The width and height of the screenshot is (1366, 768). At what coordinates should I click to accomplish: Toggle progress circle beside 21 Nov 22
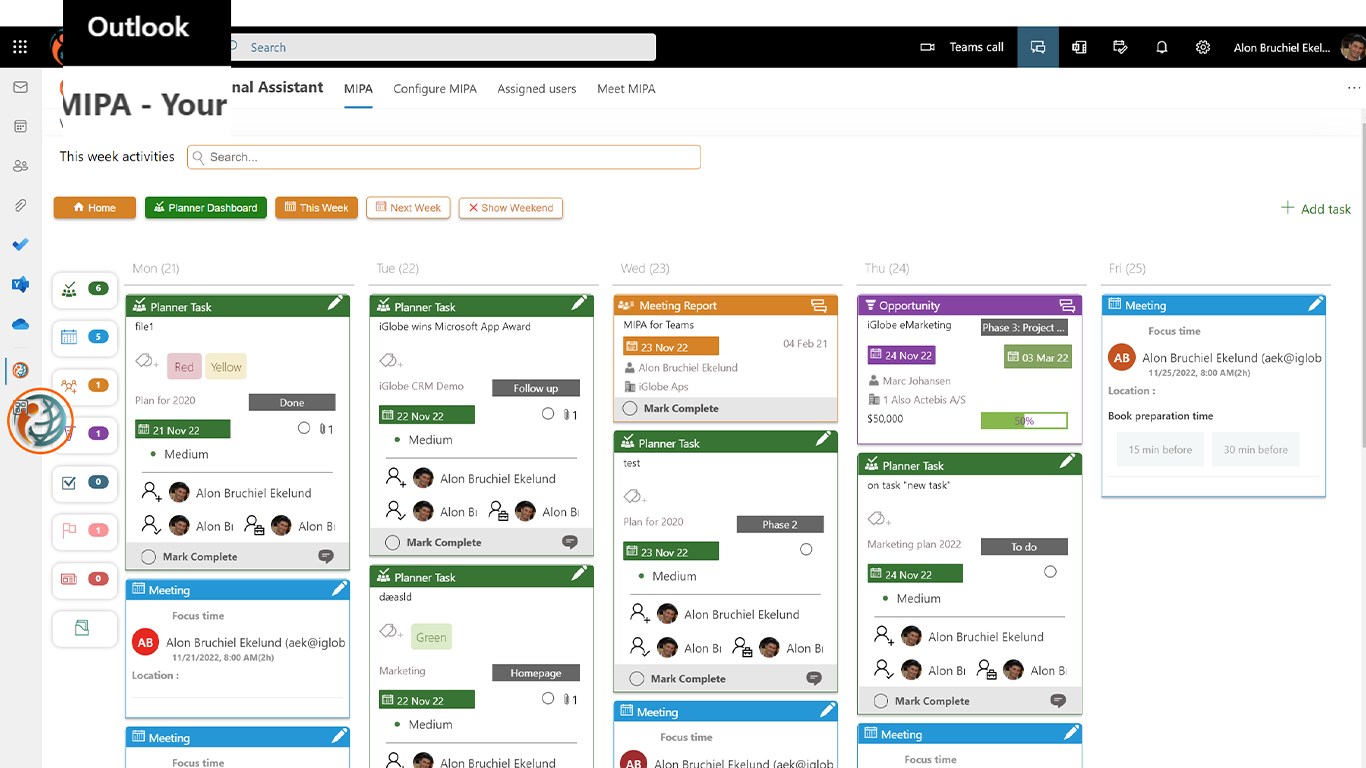304,428
